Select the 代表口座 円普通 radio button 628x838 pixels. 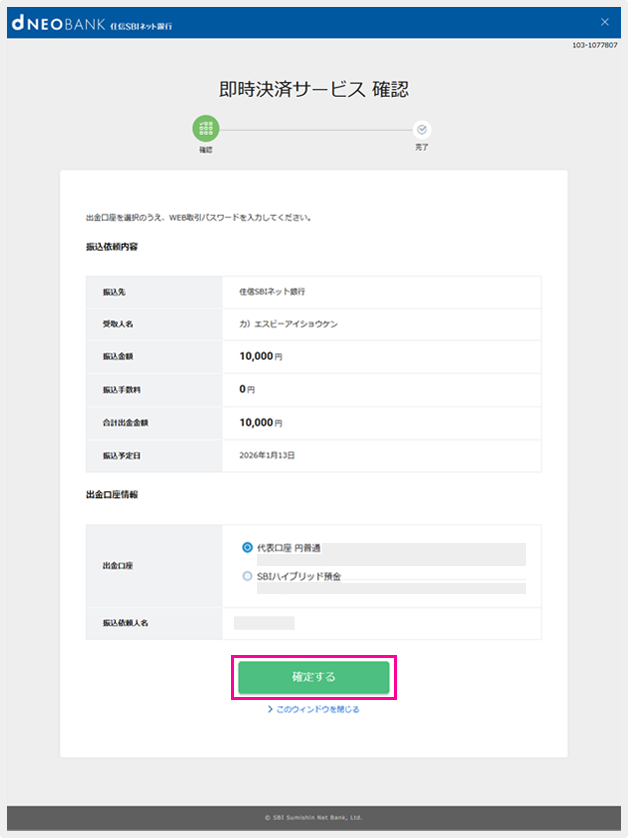(x=248, y=547)
